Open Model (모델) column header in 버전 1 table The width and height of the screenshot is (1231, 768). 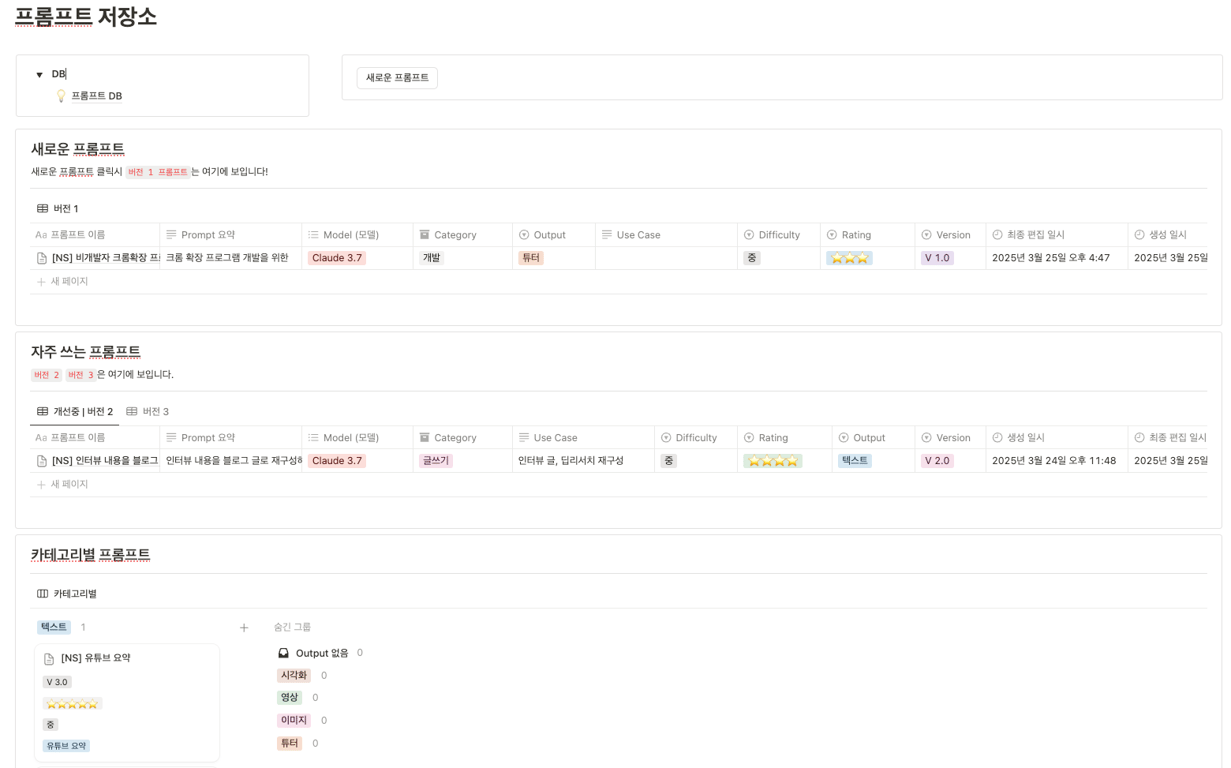point(358,235)
